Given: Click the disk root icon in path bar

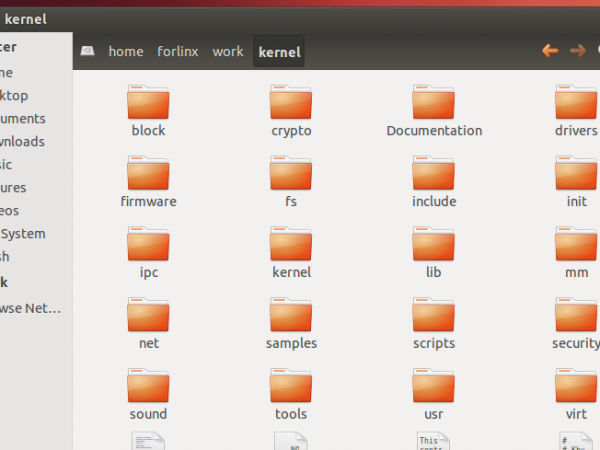Looking at the screenshot, I should (x=88, y=51).
